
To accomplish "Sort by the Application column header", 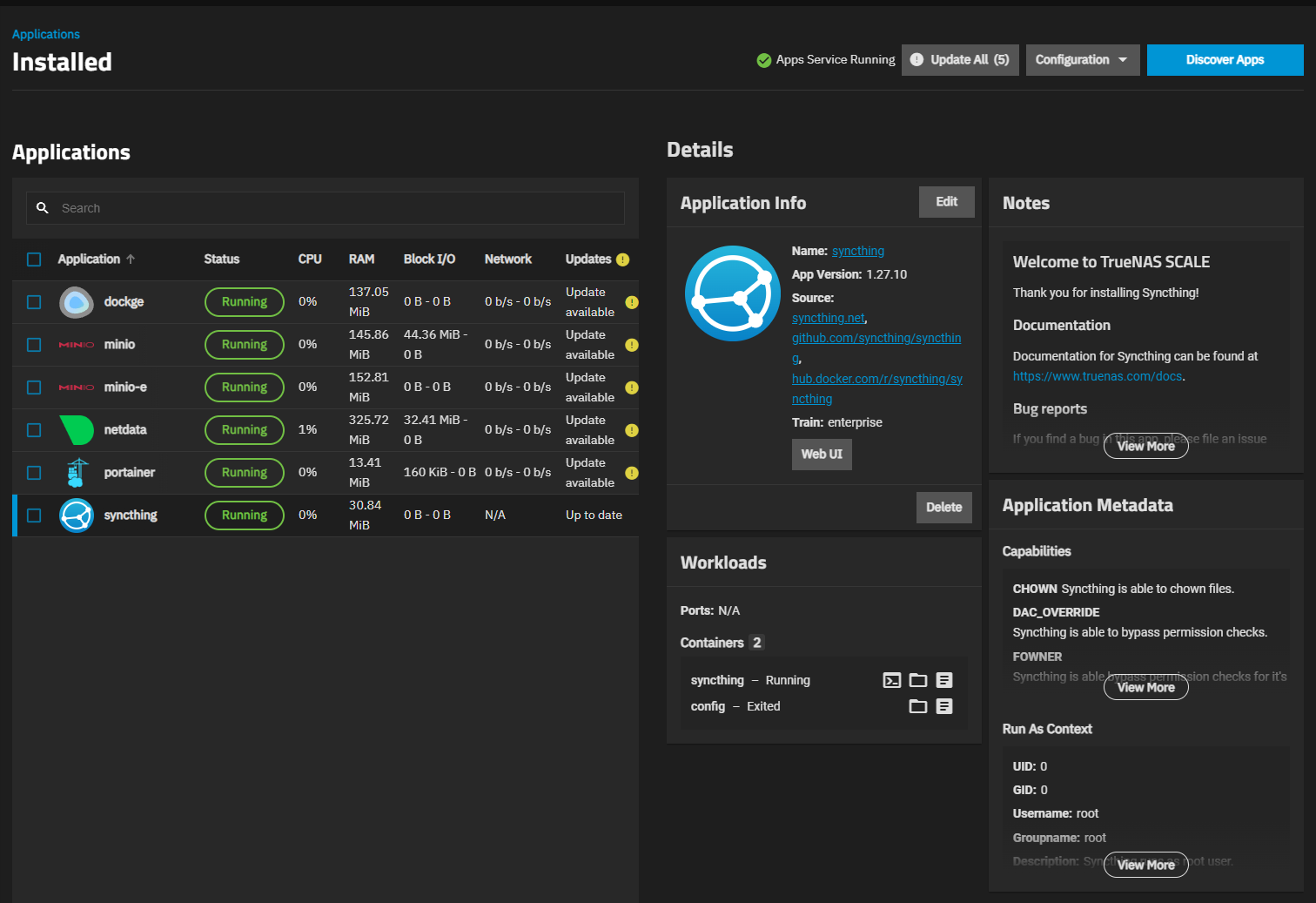I will point(90,259).
